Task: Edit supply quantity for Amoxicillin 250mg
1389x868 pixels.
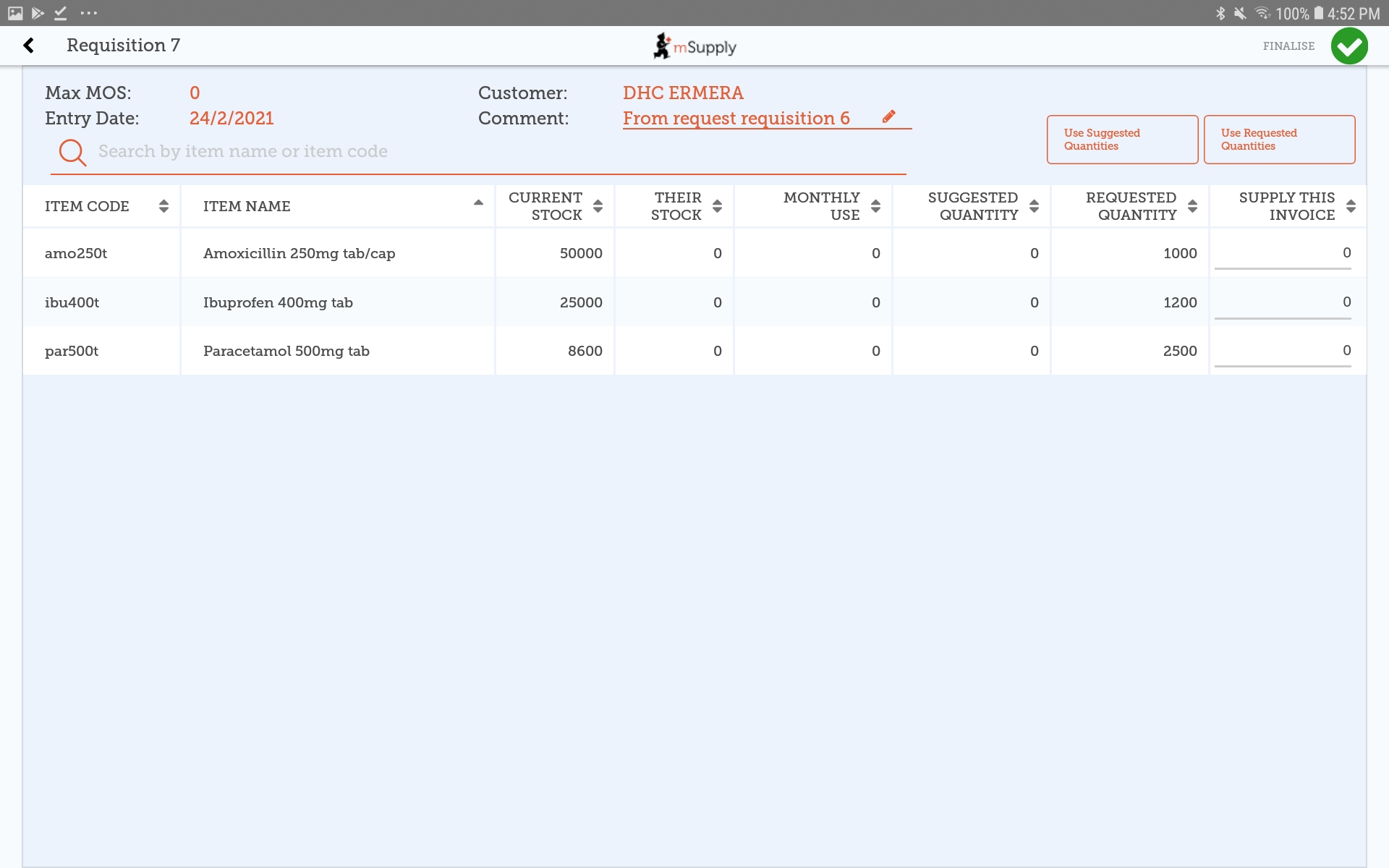Action: point(1282,253)
